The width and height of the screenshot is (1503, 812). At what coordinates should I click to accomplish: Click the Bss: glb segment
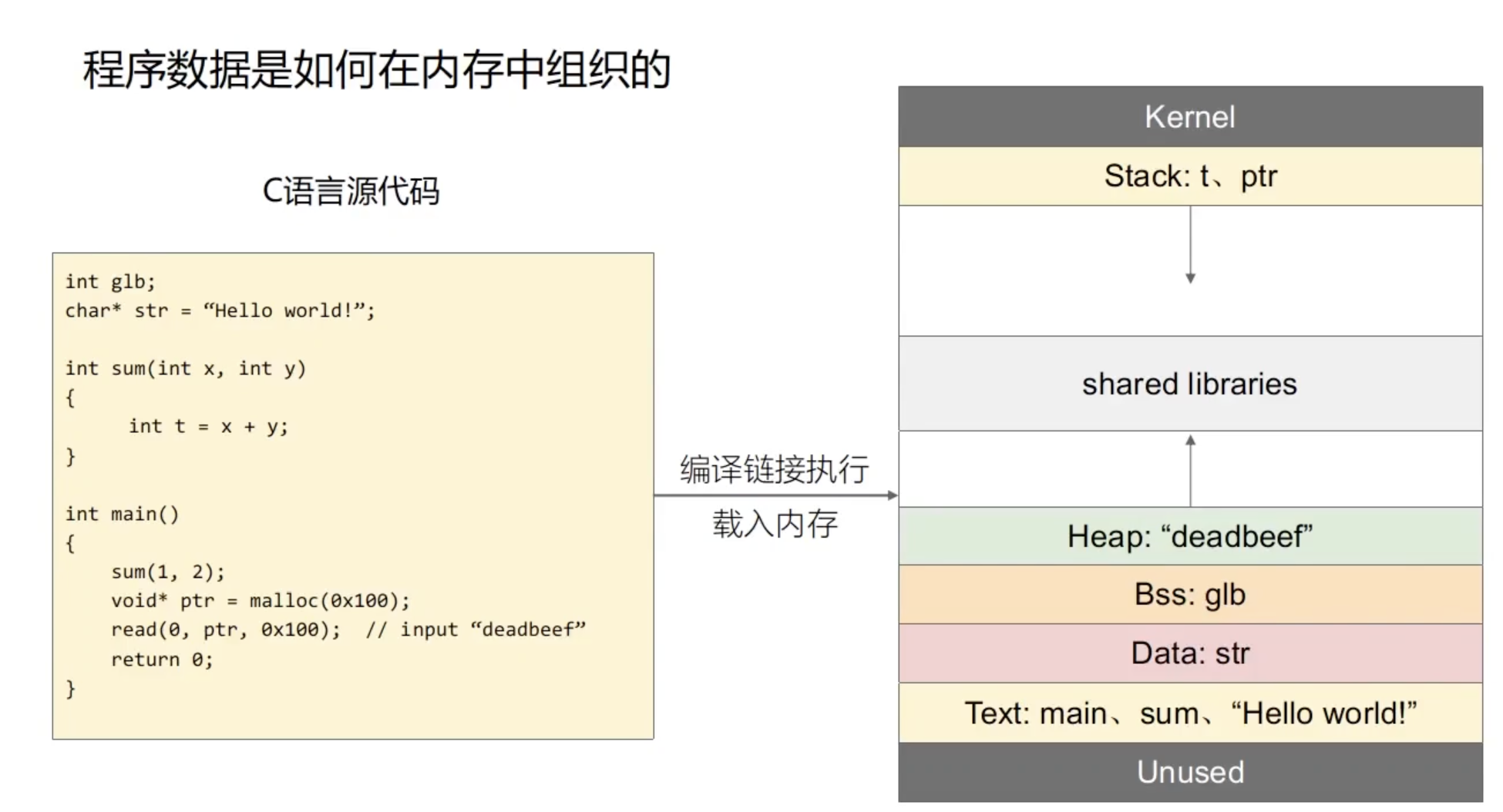pyautogui.click(x=1190, y=594)
